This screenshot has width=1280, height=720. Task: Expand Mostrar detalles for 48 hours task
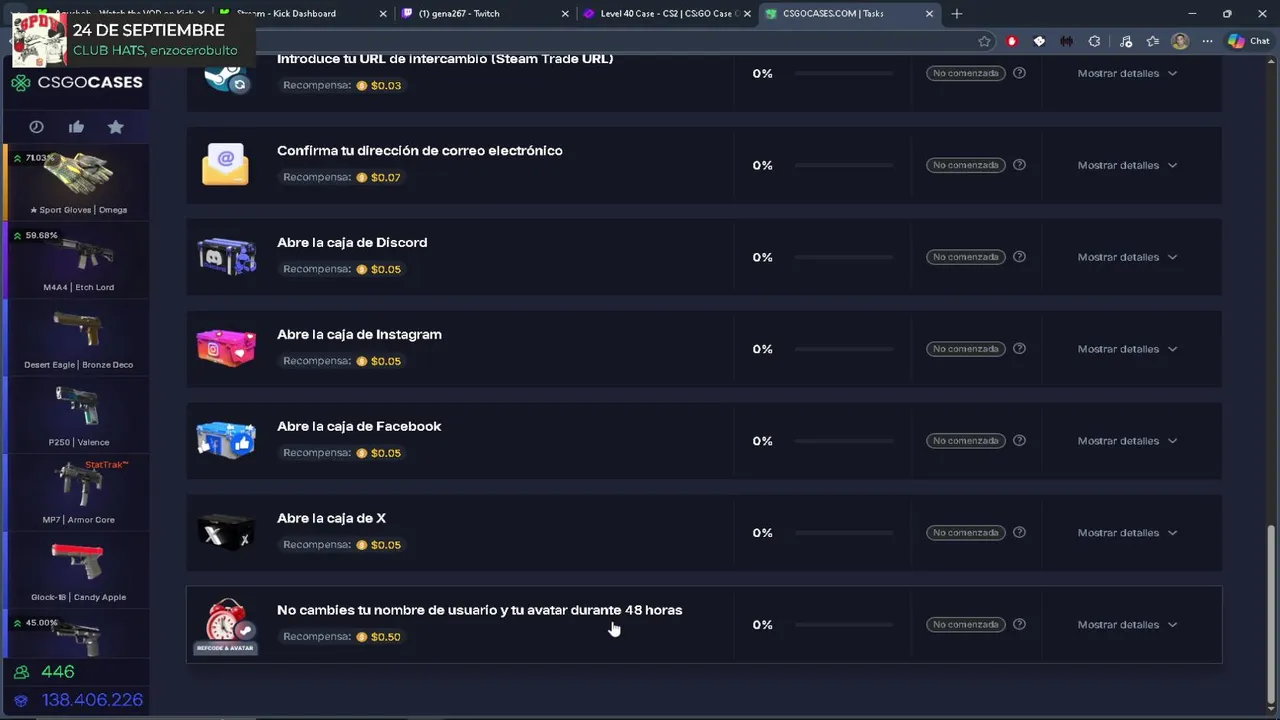tap(1127, 625)
